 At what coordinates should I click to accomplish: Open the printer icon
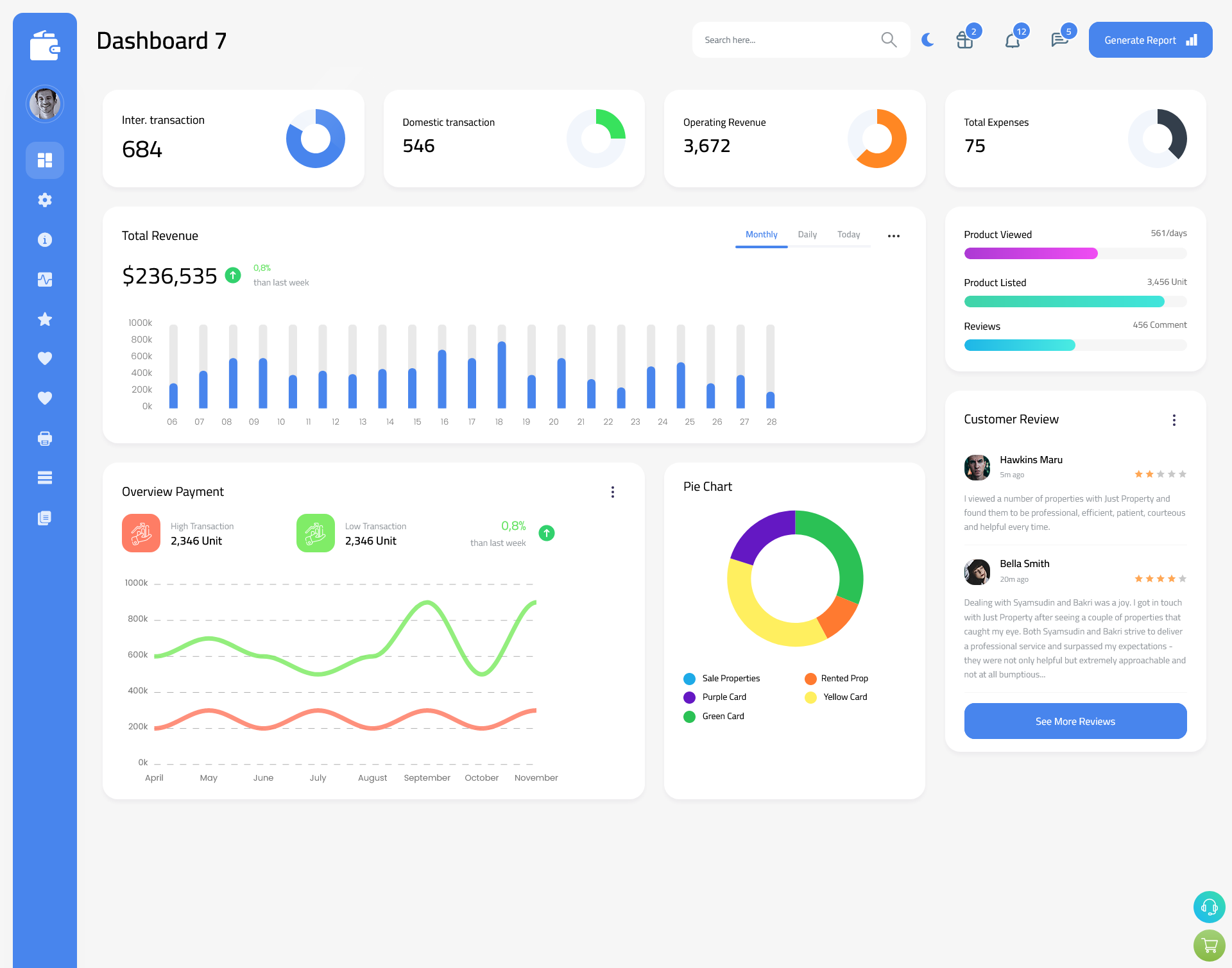click(44, 438)
